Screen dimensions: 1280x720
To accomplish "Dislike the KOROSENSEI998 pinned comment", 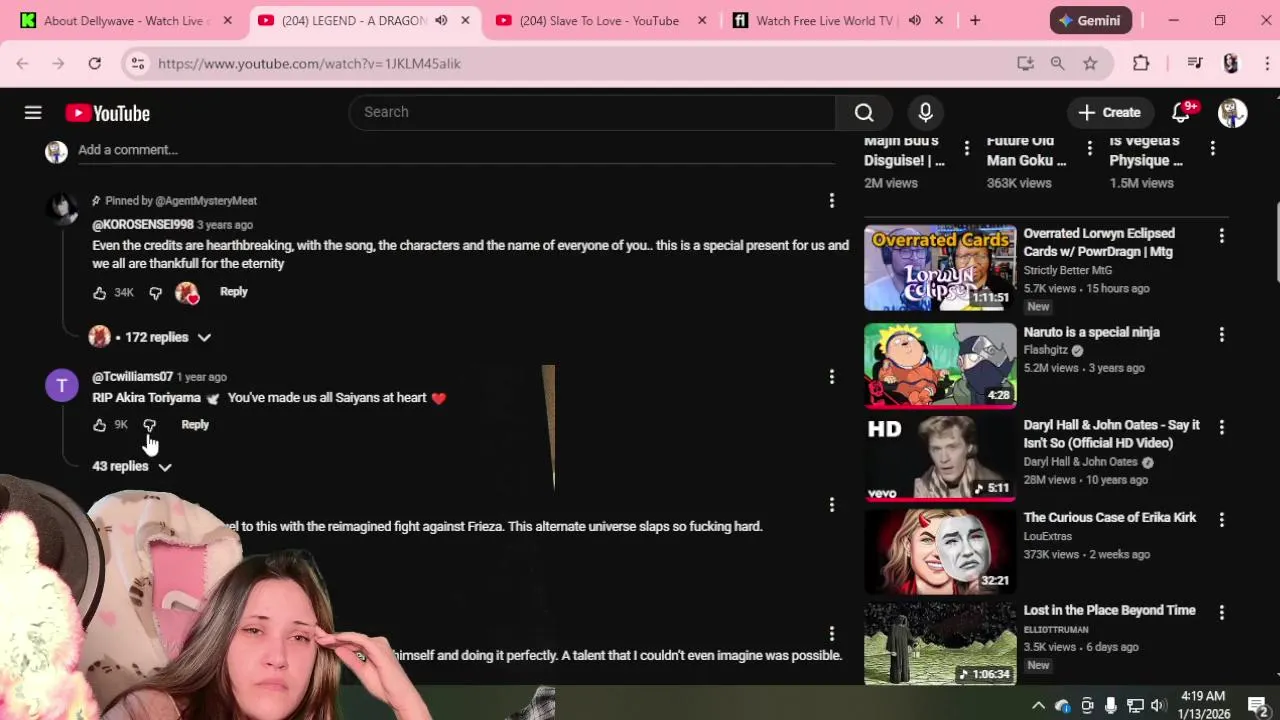I will (x=155, y=292).
